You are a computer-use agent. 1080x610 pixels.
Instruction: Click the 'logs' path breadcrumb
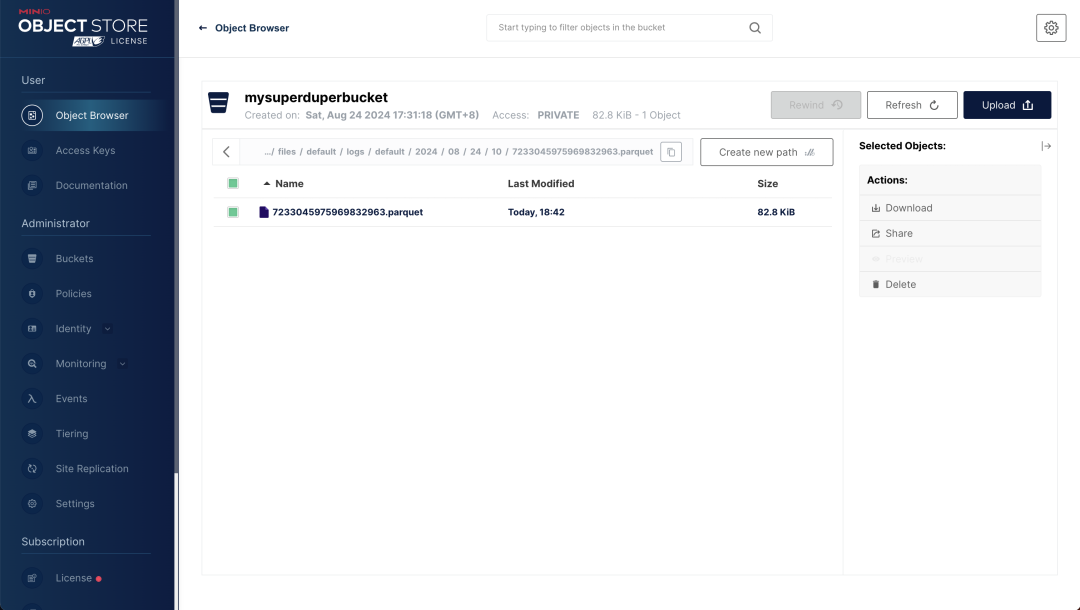[355, 151]
